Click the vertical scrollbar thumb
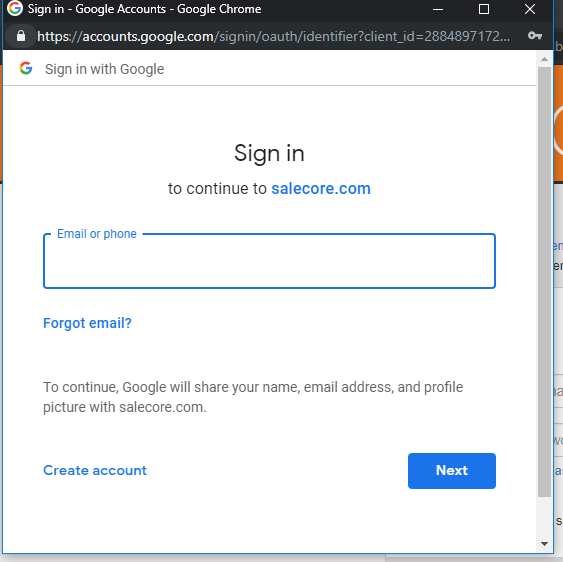Image resolution: width=563 pixels, height=562 pixels. [544, 282]
